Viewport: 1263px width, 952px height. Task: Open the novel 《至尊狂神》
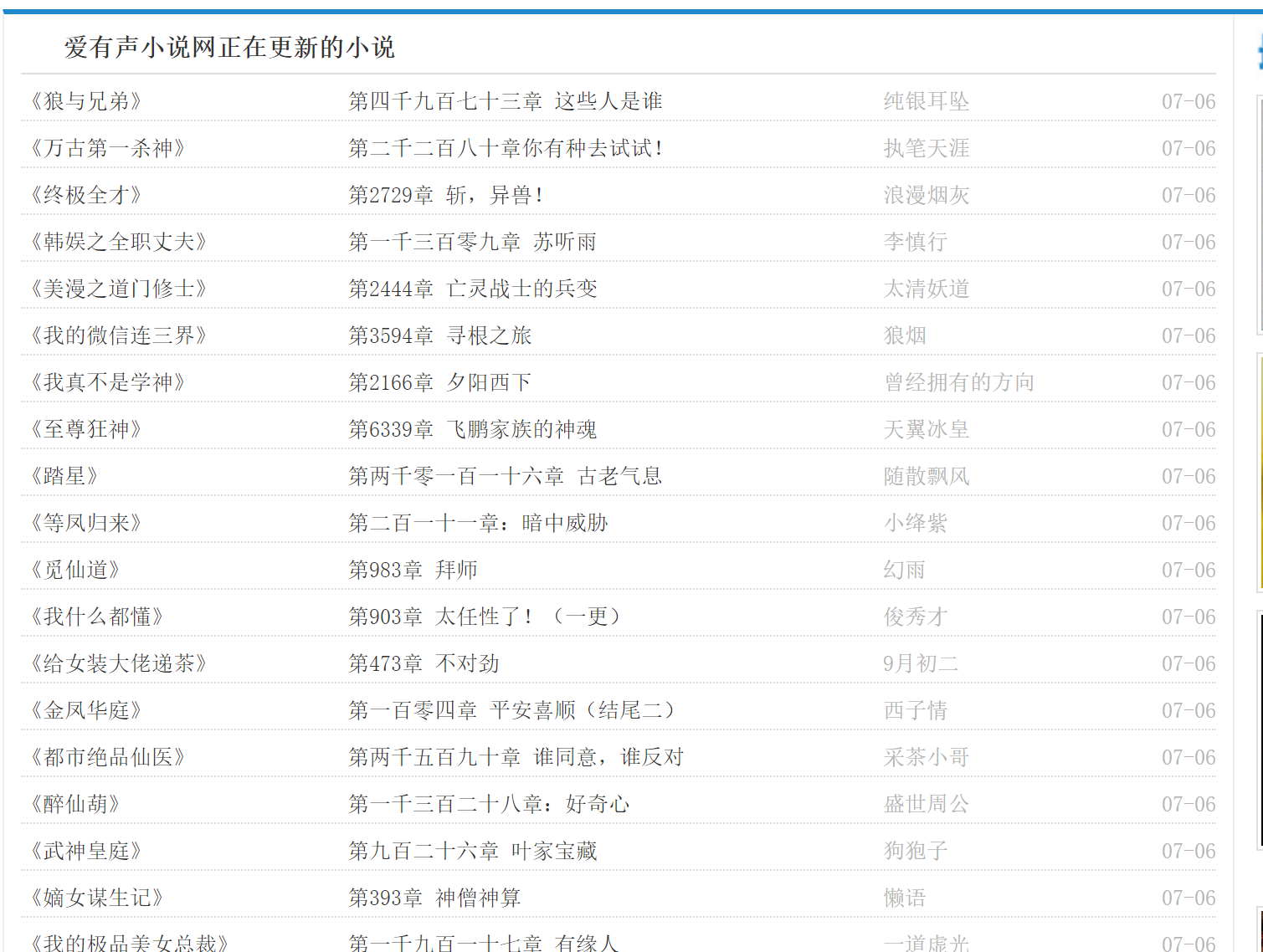[x=87, y=429]
